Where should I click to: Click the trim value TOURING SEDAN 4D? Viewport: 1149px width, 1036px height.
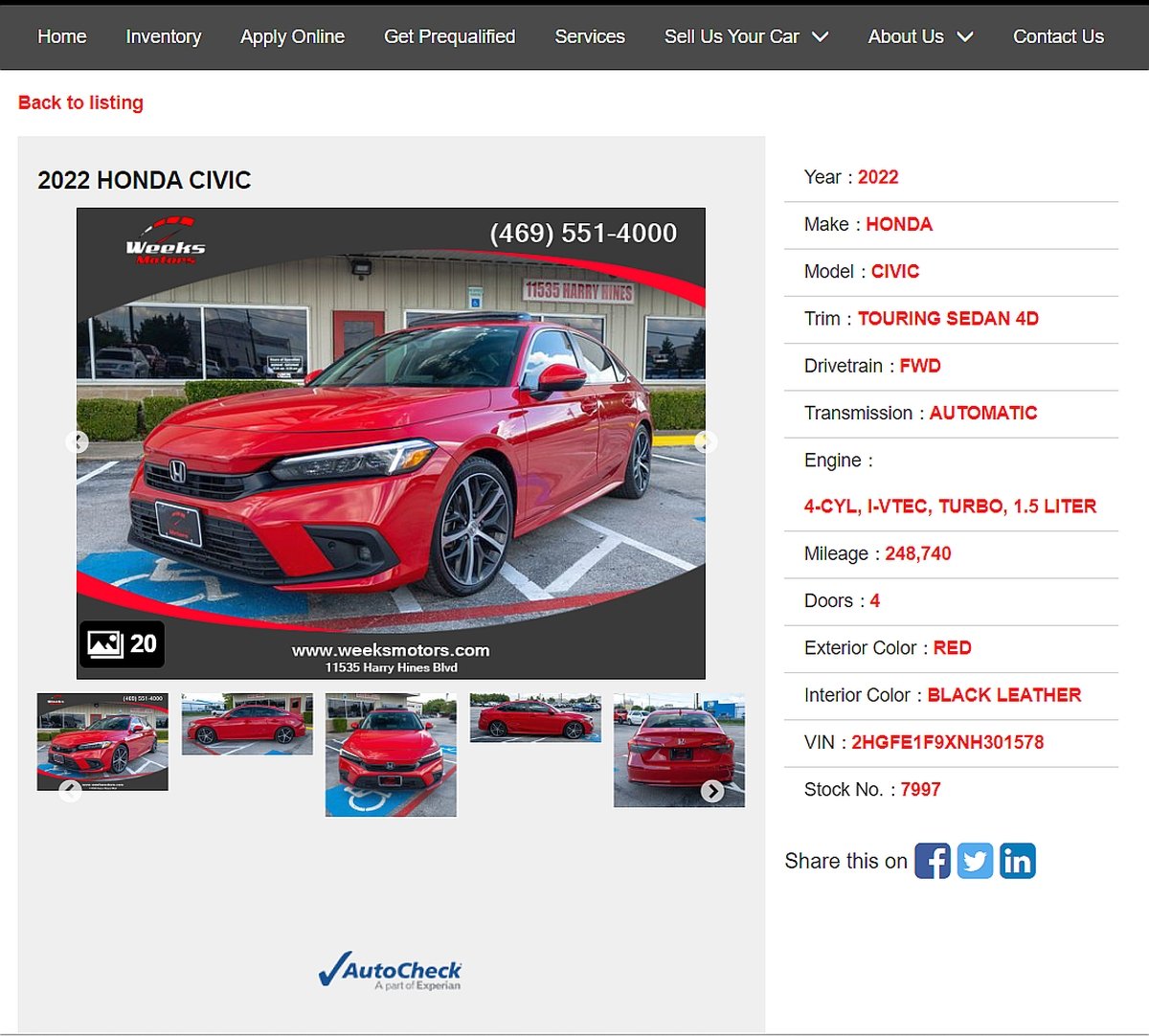[x=948, y=318]
